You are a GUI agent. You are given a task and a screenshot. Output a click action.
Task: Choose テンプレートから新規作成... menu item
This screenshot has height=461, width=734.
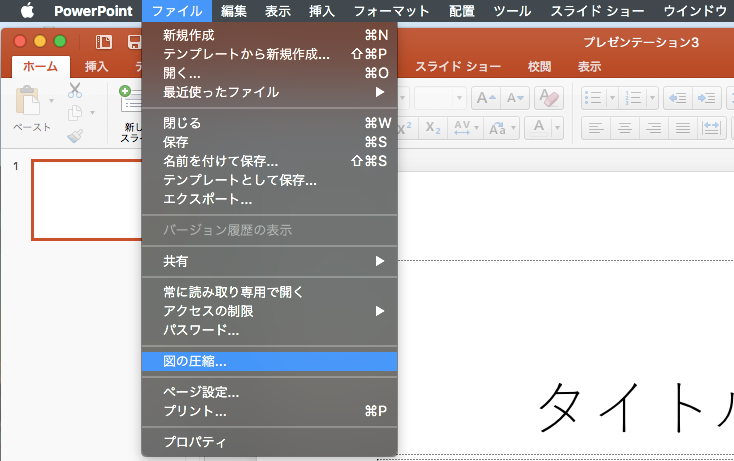tap(269, 54)
